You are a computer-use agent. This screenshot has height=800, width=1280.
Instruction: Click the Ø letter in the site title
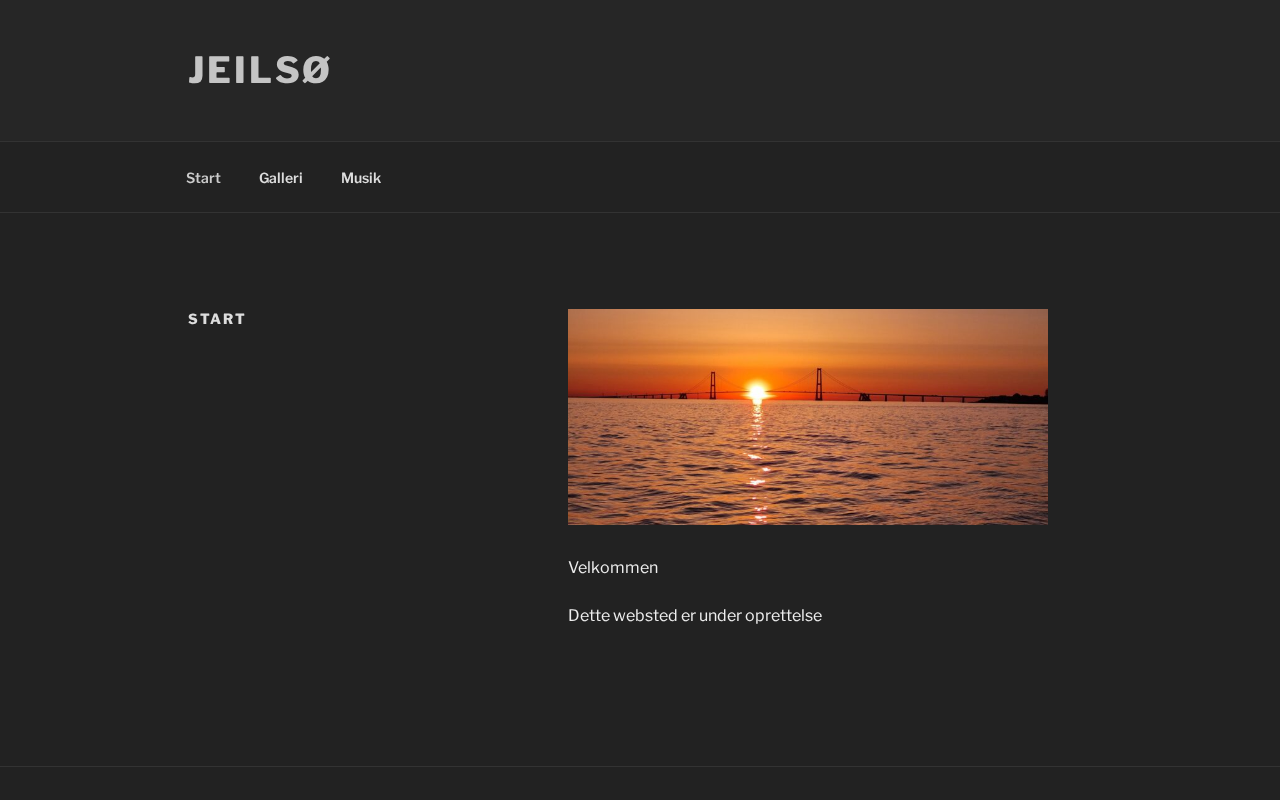coord(316,70)
